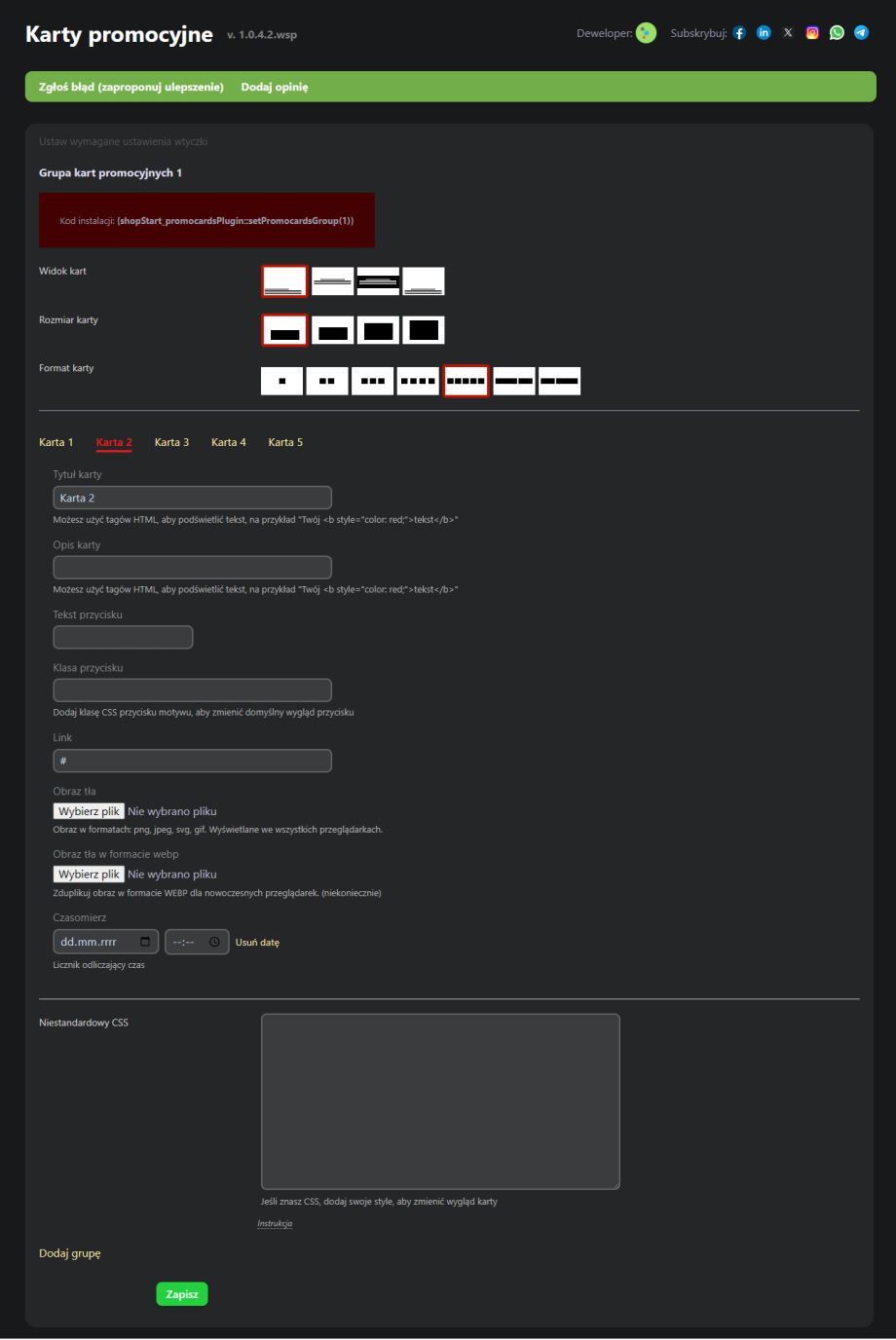This screenshot has width=896, height=1340.
Task: Select the dark-background card view option
Action: click(x=378, y=281)
